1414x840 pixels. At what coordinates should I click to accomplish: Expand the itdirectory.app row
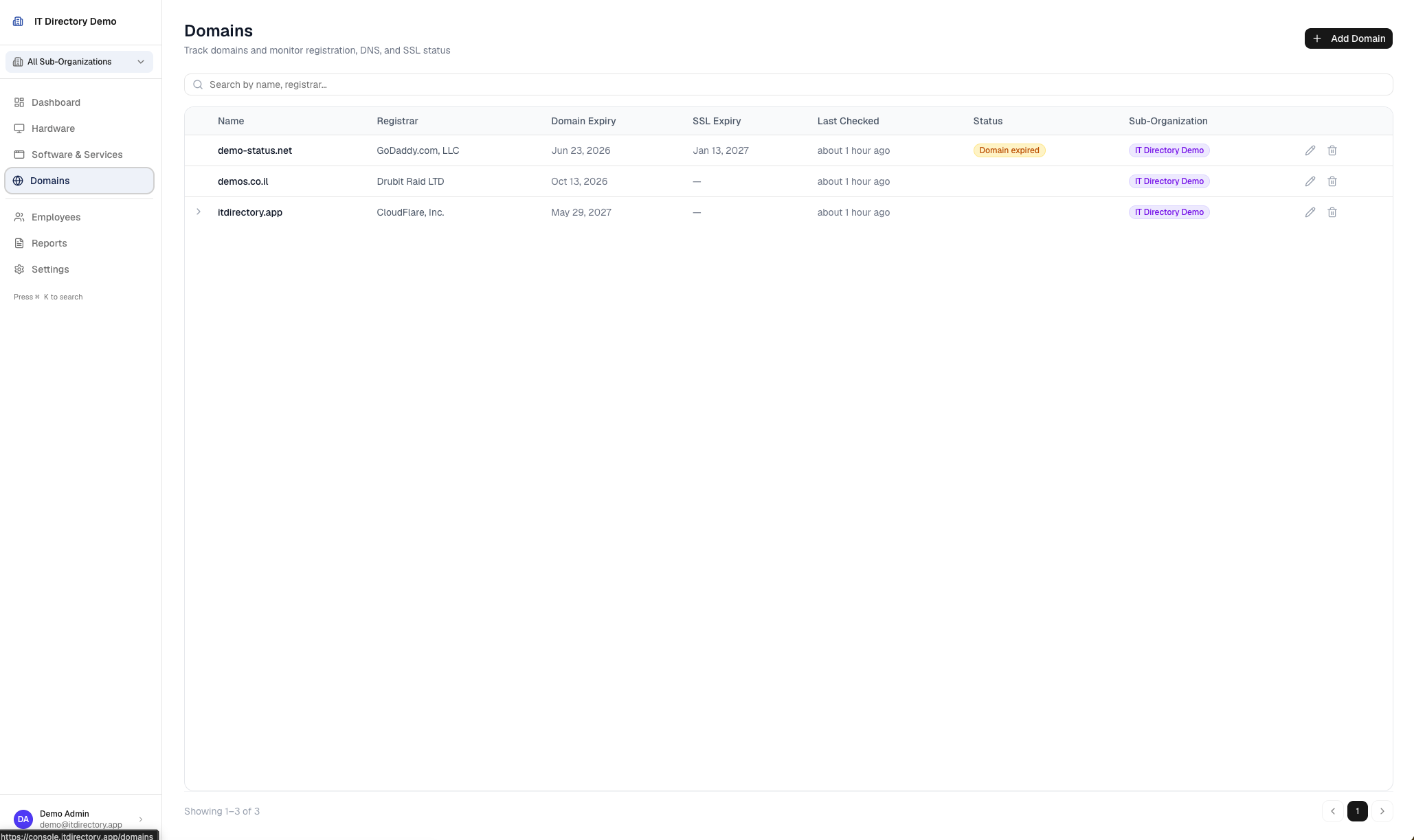tap(199, 212)
